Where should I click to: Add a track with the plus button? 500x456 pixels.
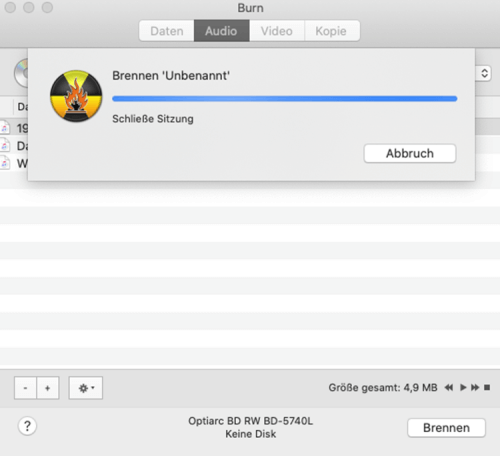[48, 388]
